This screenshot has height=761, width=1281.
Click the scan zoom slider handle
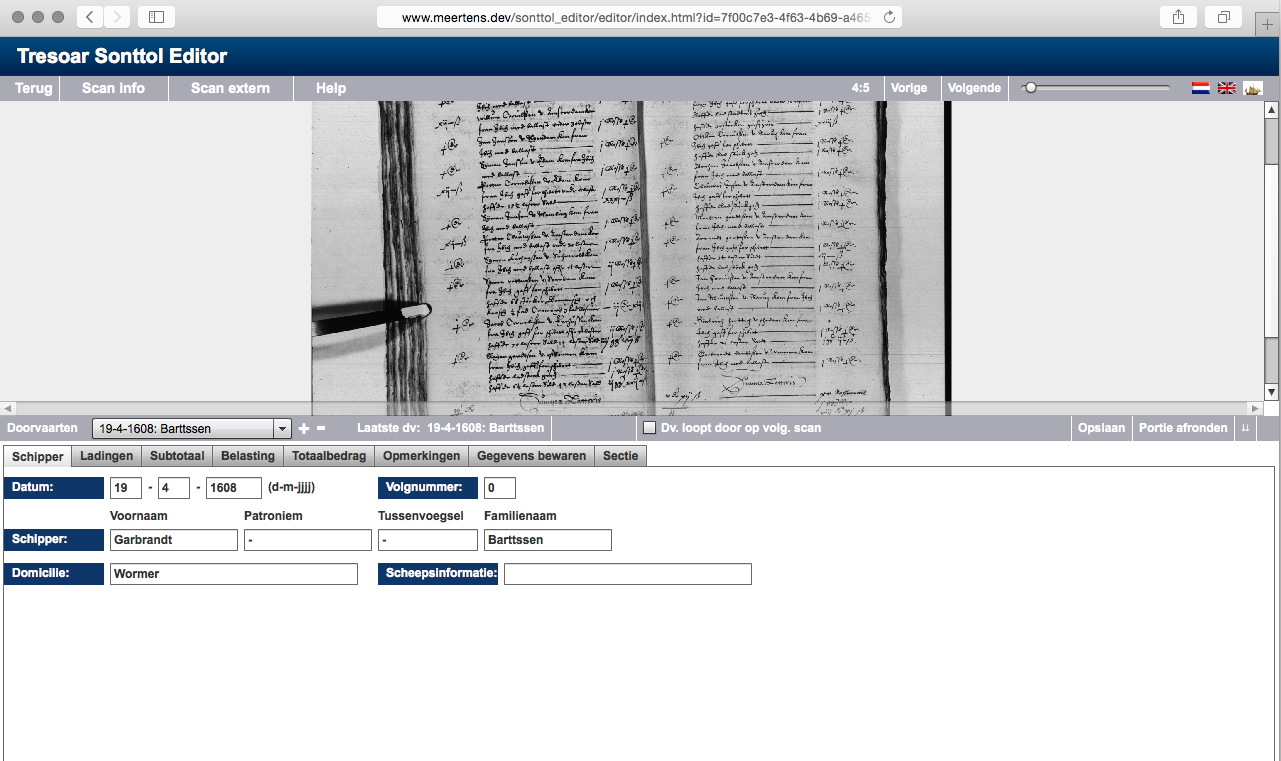pos(1030,88)
